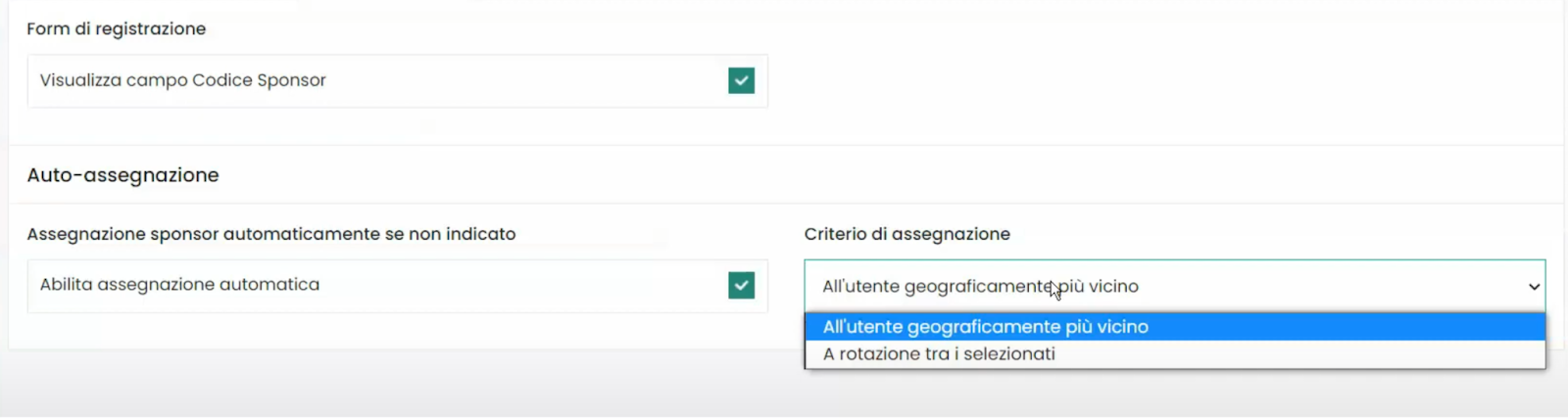This screenshot has width=1568, height=418.
Task: Click the Criterio di assegnazione field label
Action: pos(906,234)
